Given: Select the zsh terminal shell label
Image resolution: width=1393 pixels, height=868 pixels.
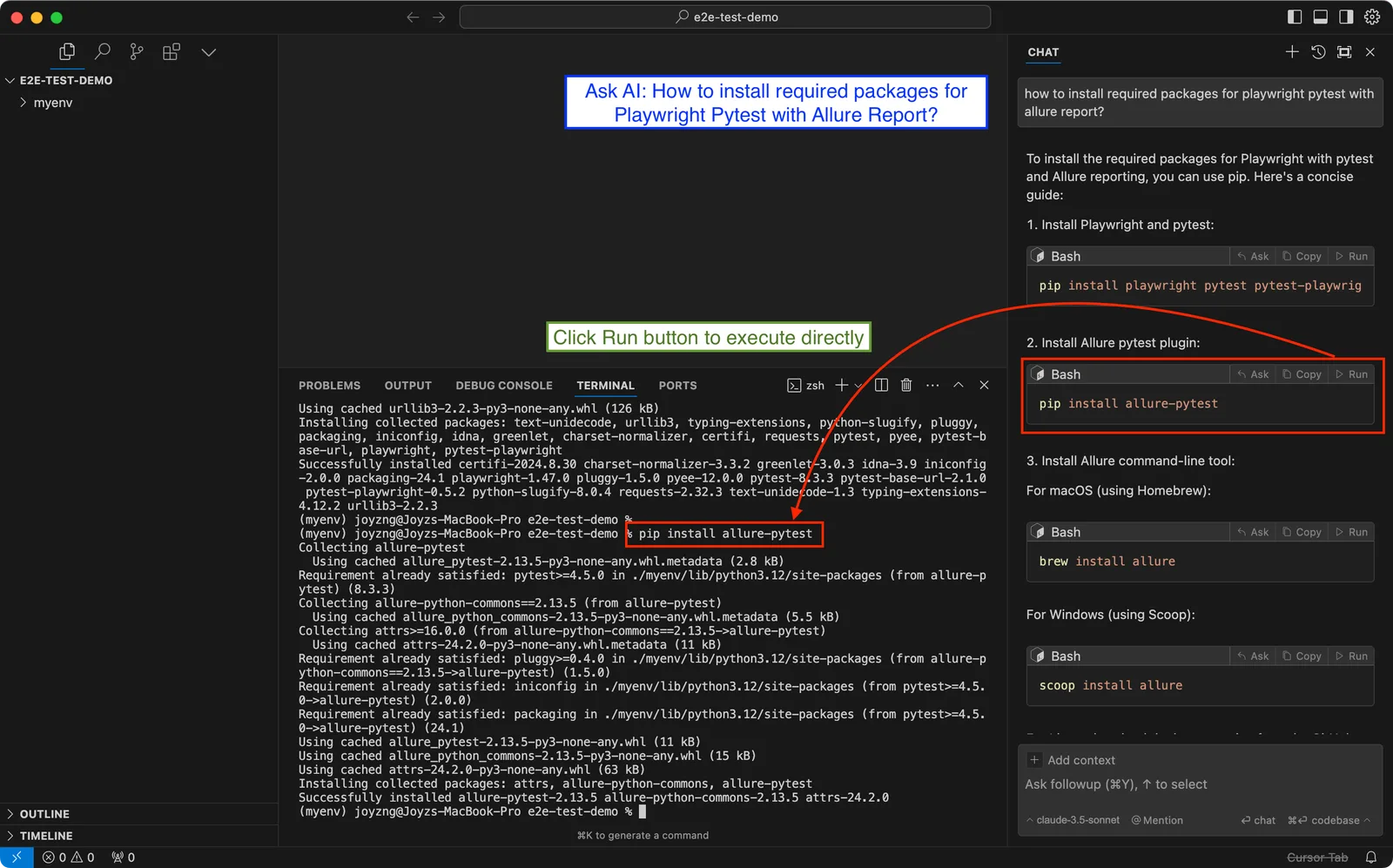Looking at the screenshot, I should tap(806, 386).
